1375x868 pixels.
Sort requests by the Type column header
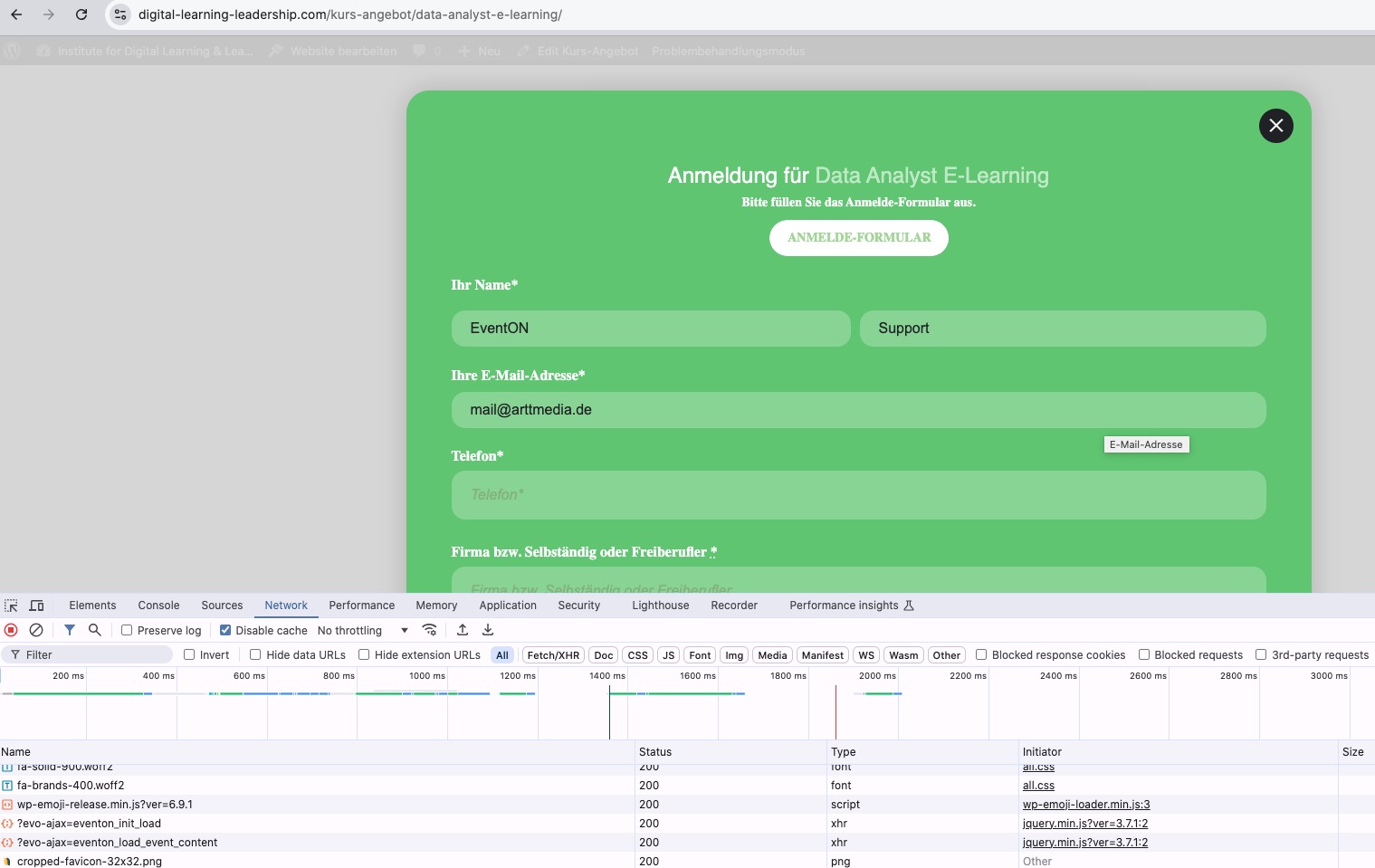[843, 751]
